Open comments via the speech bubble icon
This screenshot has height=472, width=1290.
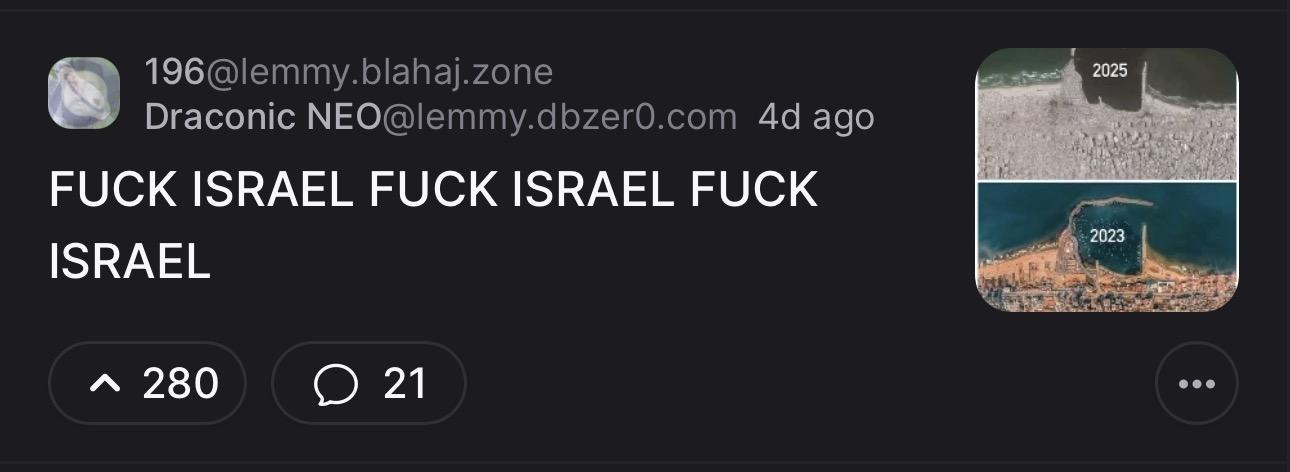[x=335, y=384]
